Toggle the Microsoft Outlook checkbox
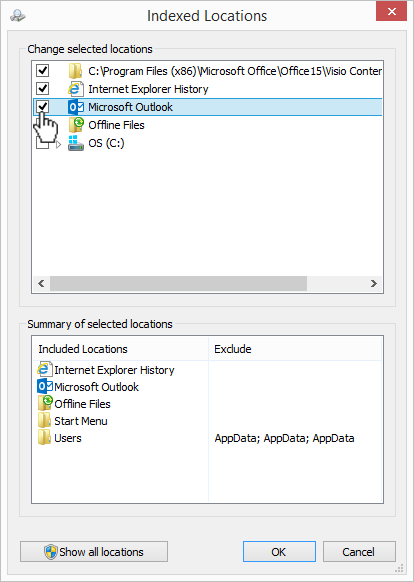 click(42, 107)
